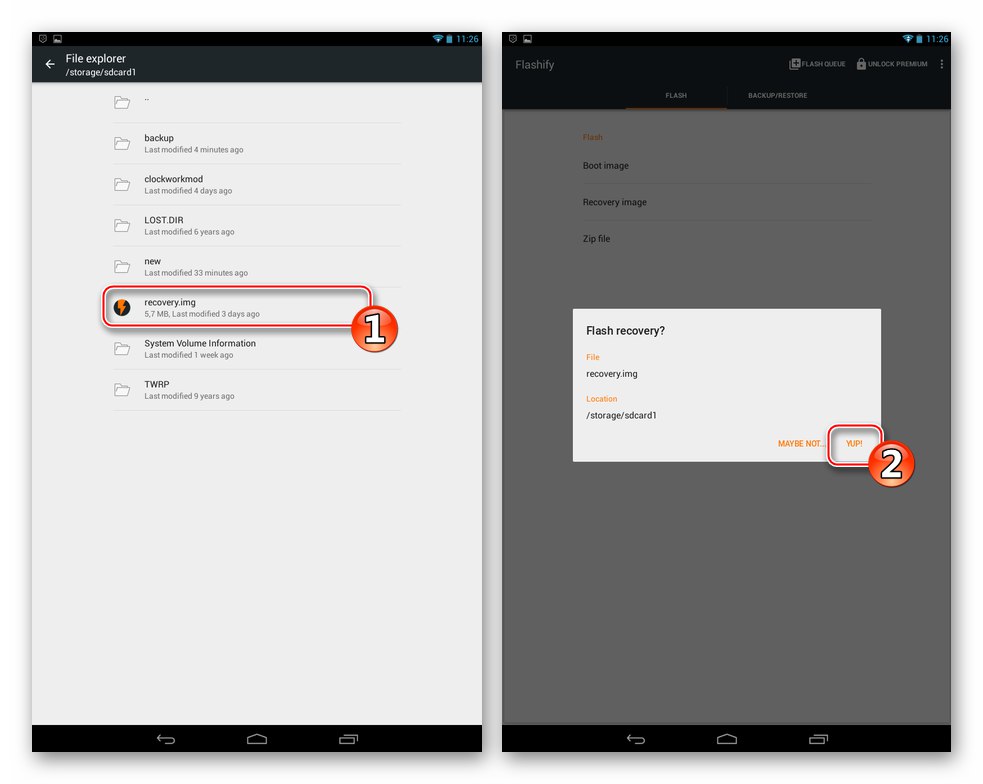Click the folder icon beside new
Screen dimensions: 983x784
122,267
